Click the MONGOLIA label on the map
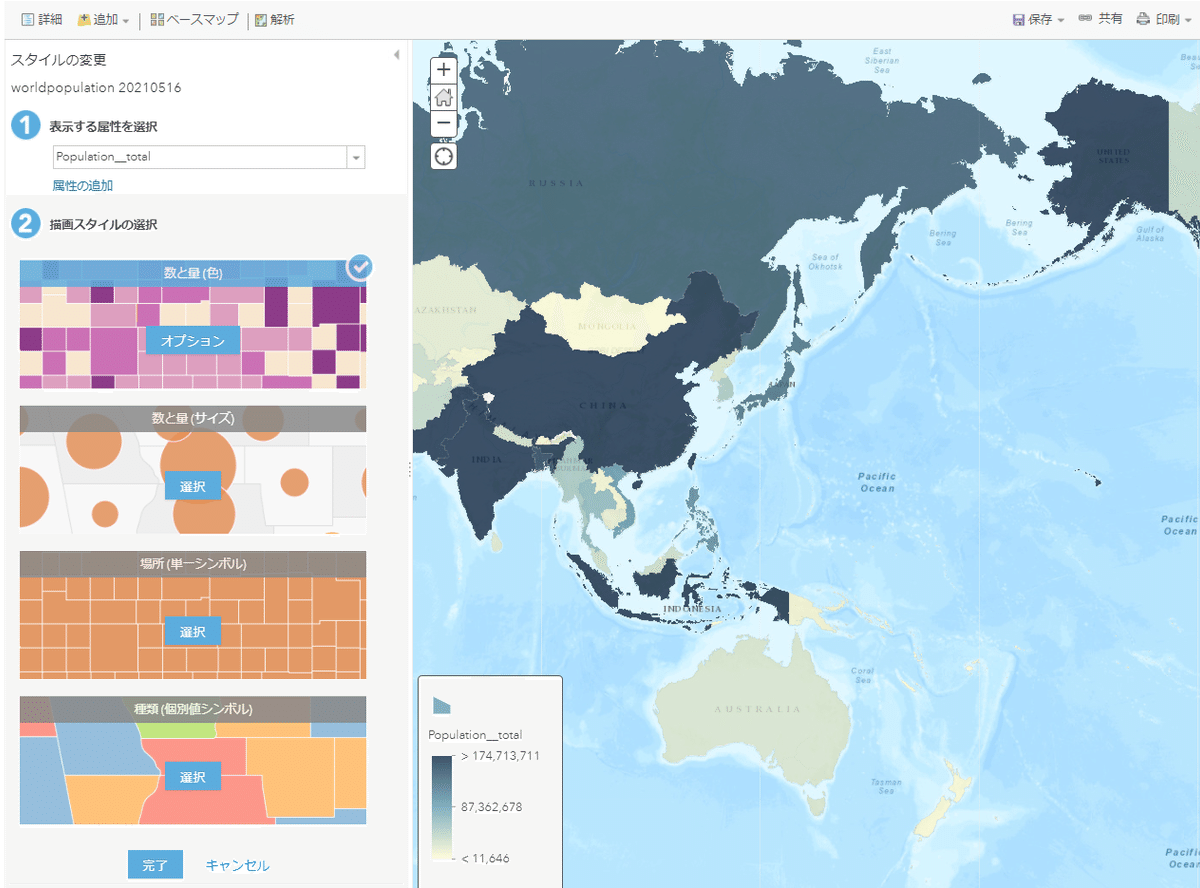The height and width of the screenshot is (888, 1200). (606, 327)
